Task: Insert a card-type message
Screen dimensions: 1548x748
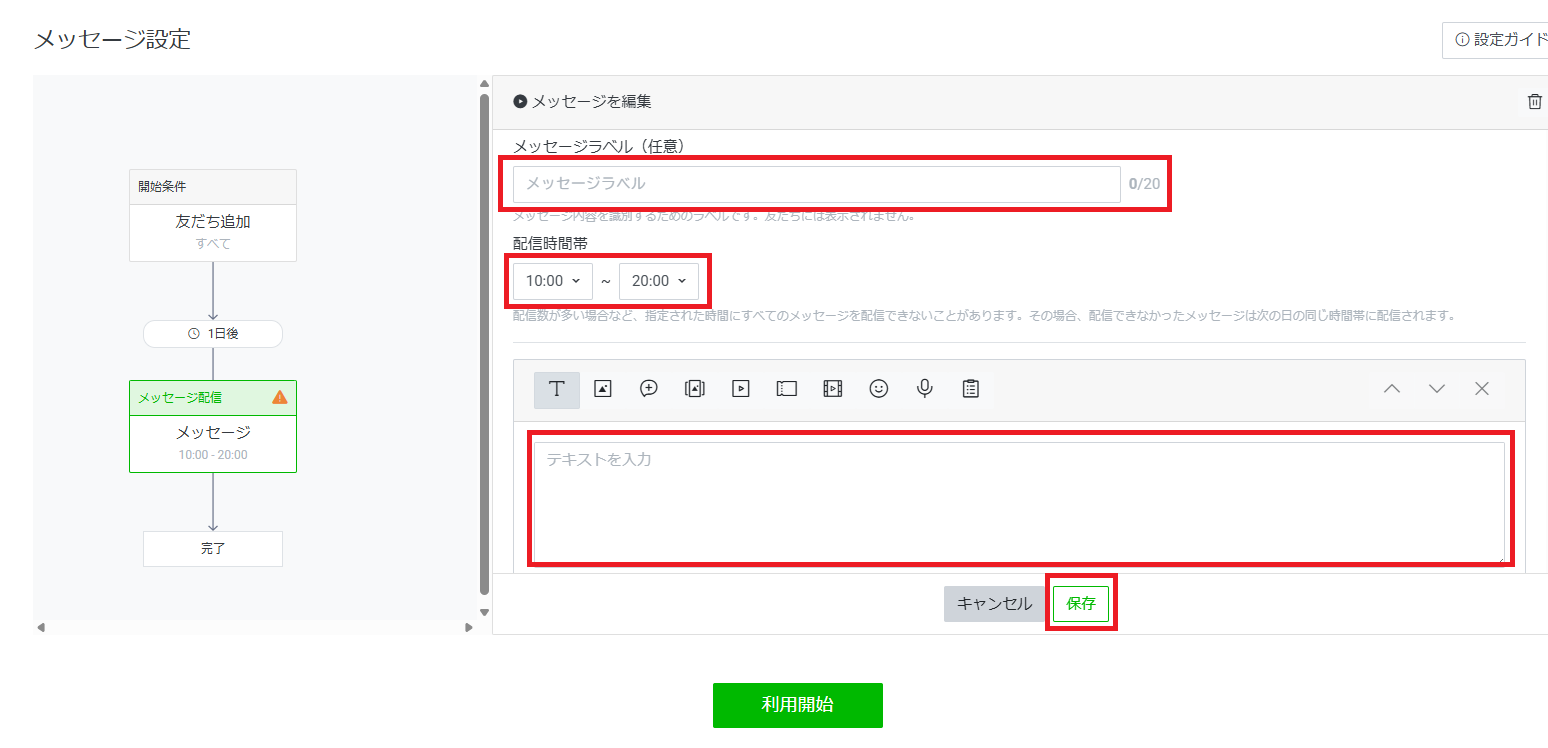Action: (694, 389)
